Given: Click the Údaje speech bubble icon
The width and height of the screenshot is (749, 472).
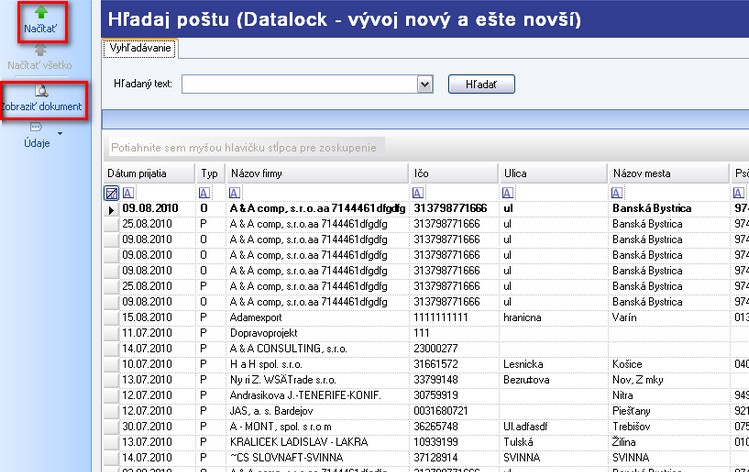Looking at the screenshot, I should click(36, 127).
